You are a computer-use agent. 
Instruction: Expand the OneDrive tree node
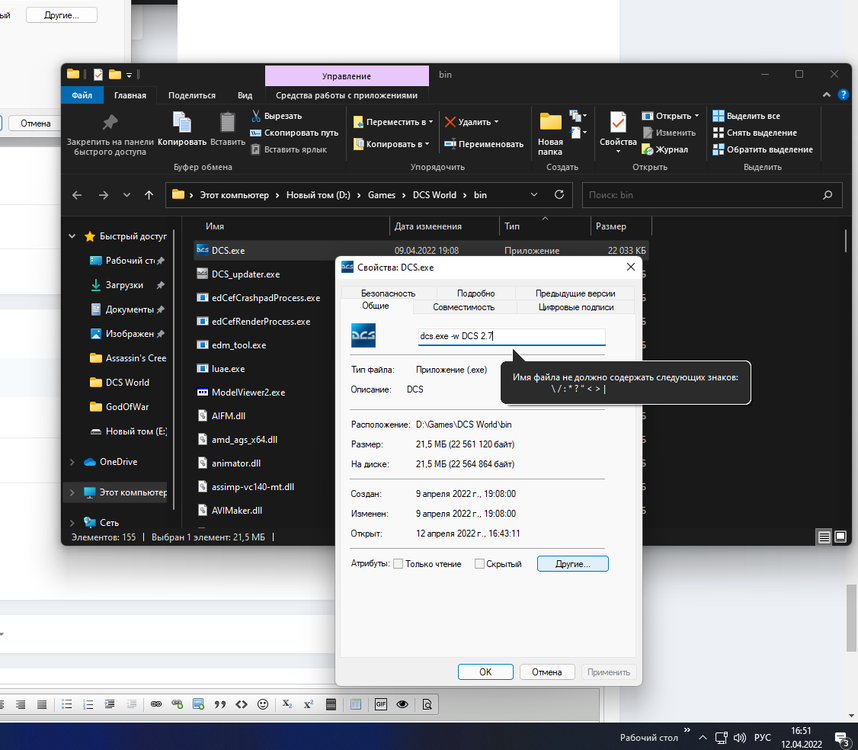(x=72, y=462)
